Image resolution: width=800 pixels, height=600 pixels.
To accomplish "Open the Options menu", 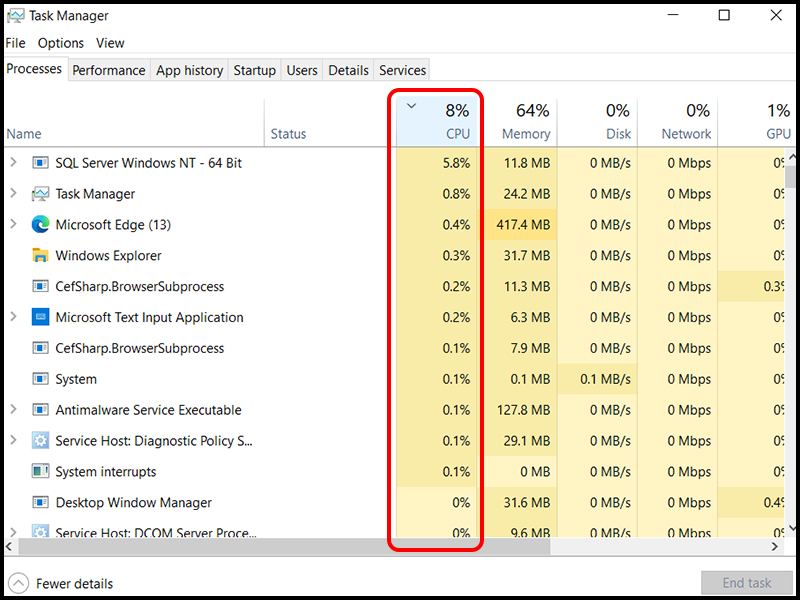I will point(60,43).
